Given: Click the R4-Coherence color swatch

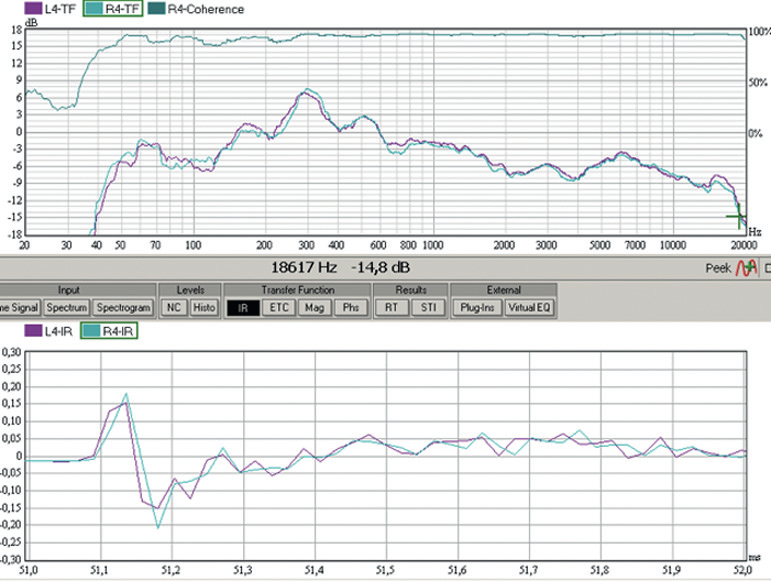Looking at the screenshot, I should (x=156, y=9).
